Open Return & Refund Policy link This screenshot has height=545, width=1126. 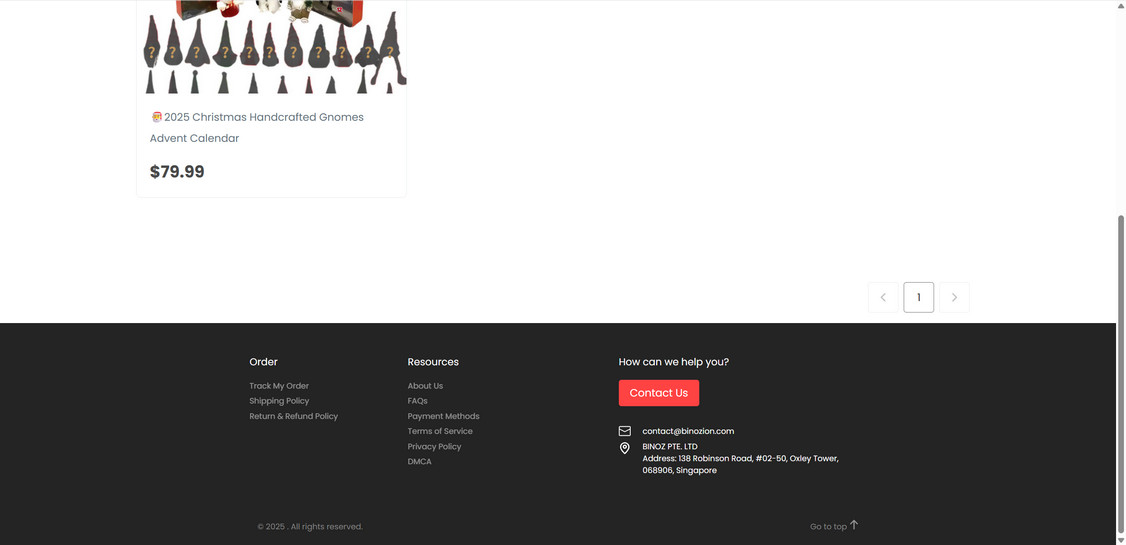293,416
